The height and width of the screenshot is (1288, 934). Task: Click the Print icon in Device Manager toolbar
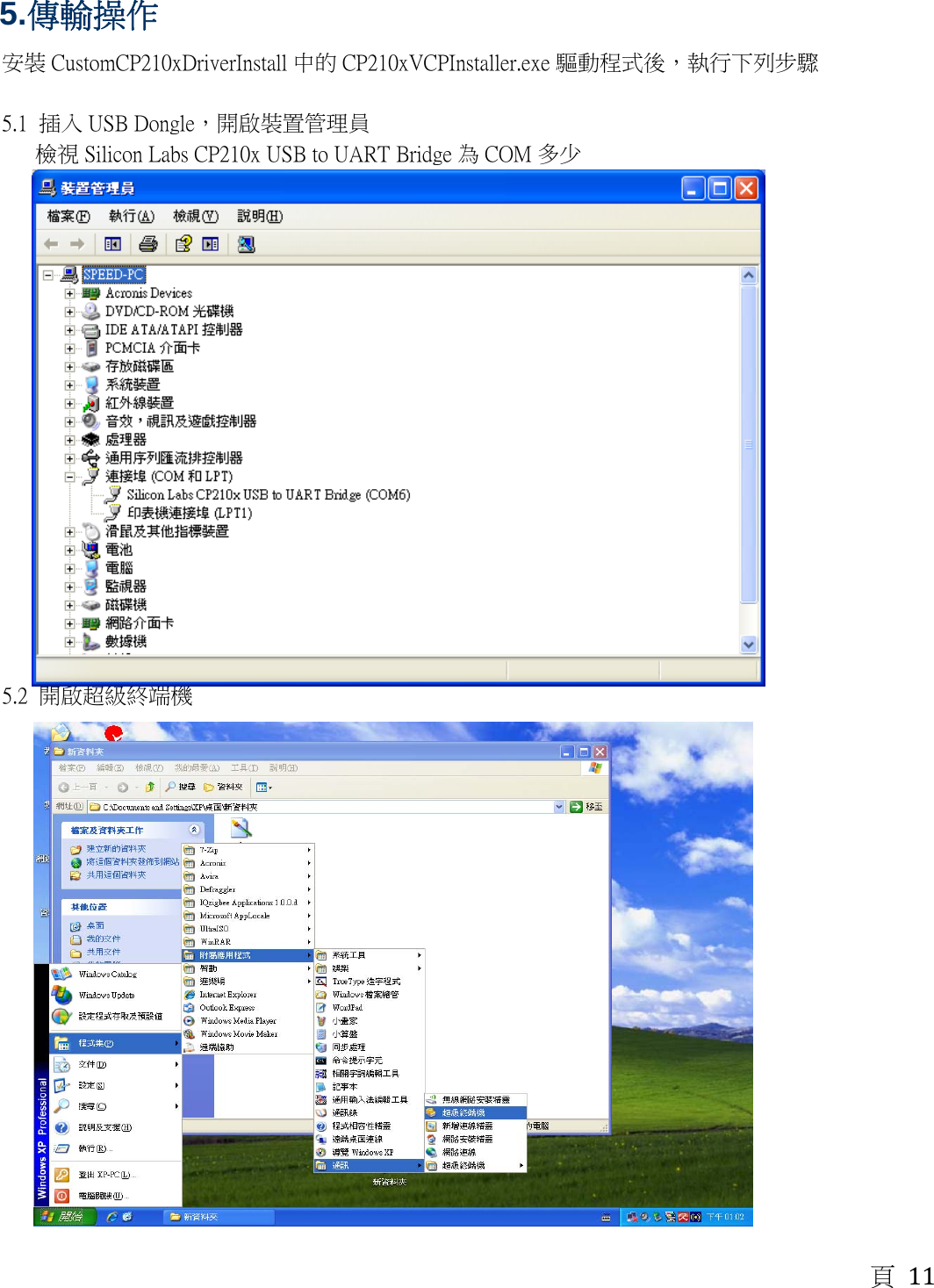148,244
